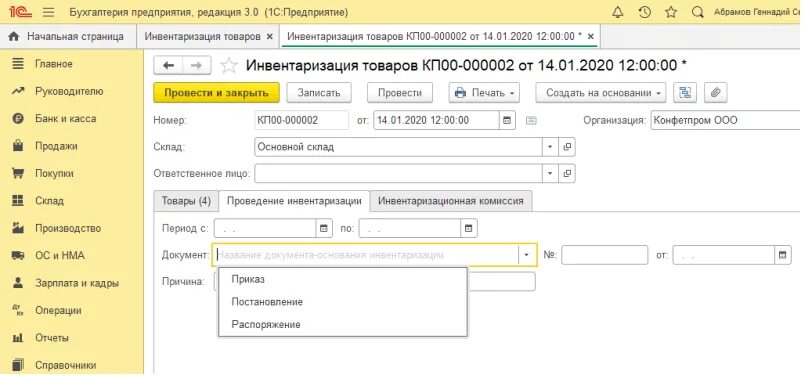Click Организация input field
The image size is (803, 376).
point(726,120)
